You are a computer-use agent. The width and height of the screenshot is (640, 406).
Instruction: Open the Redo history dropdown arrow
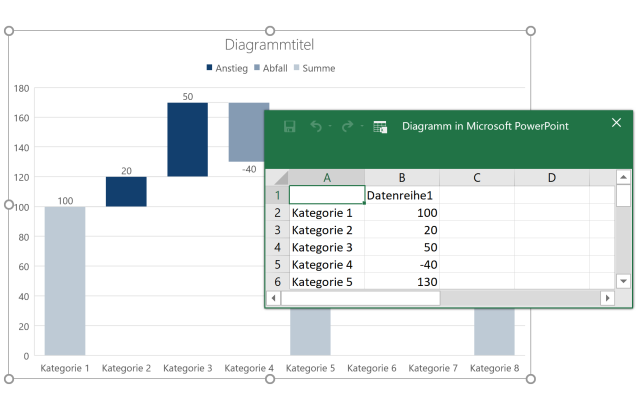[x=361, y=127]
